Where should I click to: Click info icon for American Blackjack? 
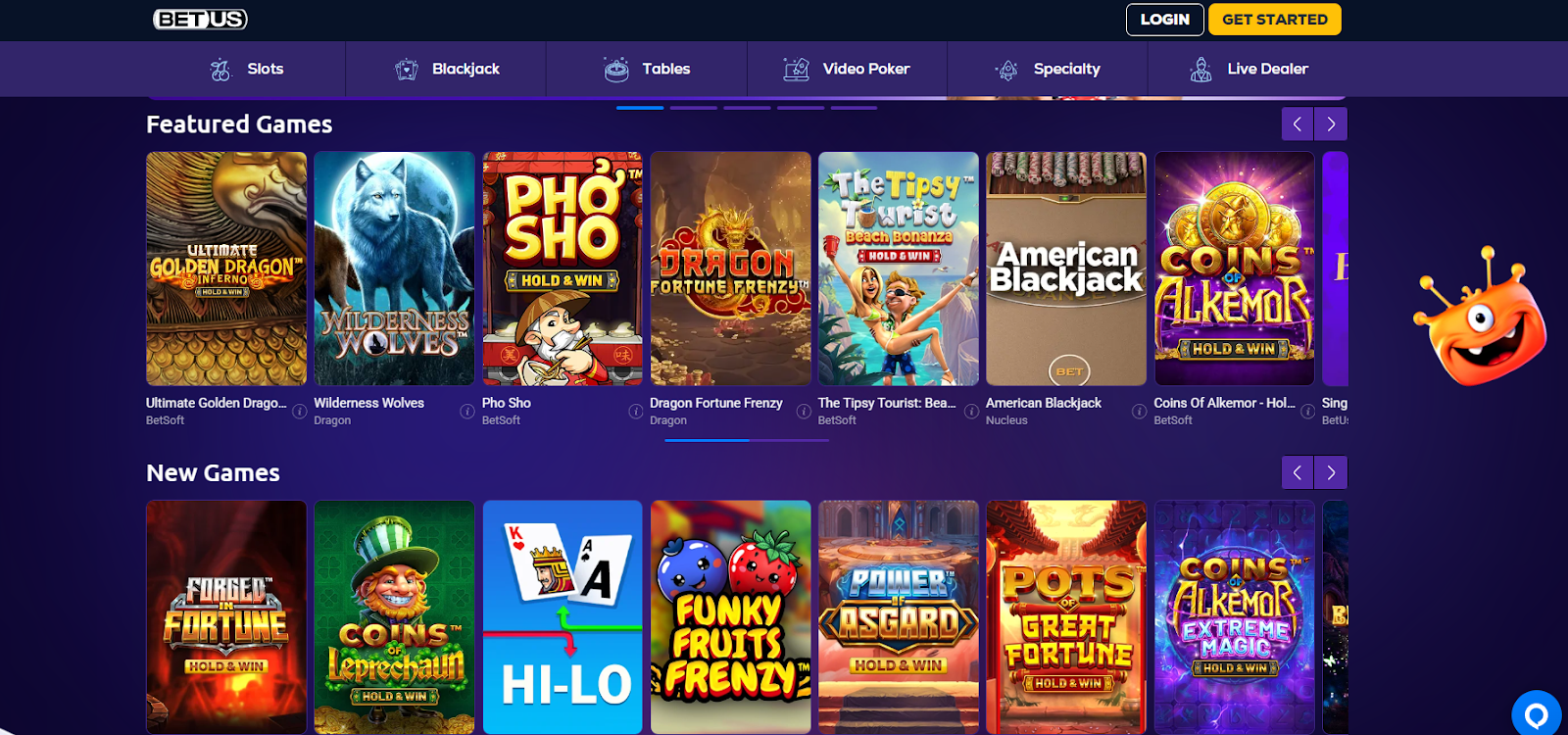tap(1139, 412)
